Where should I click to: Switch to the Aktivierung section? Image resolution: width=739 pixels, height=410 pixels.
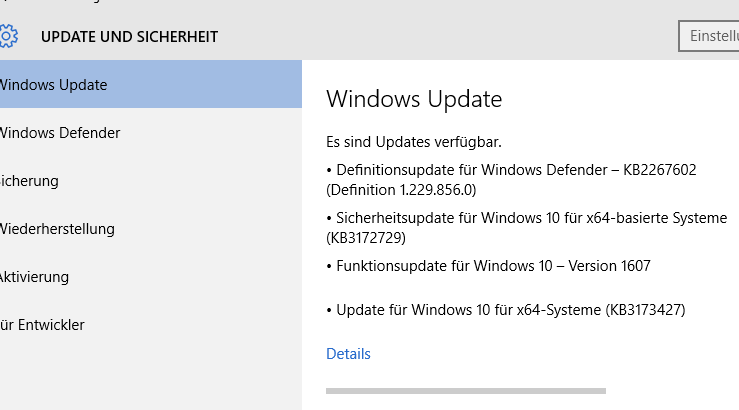point(35,277)
